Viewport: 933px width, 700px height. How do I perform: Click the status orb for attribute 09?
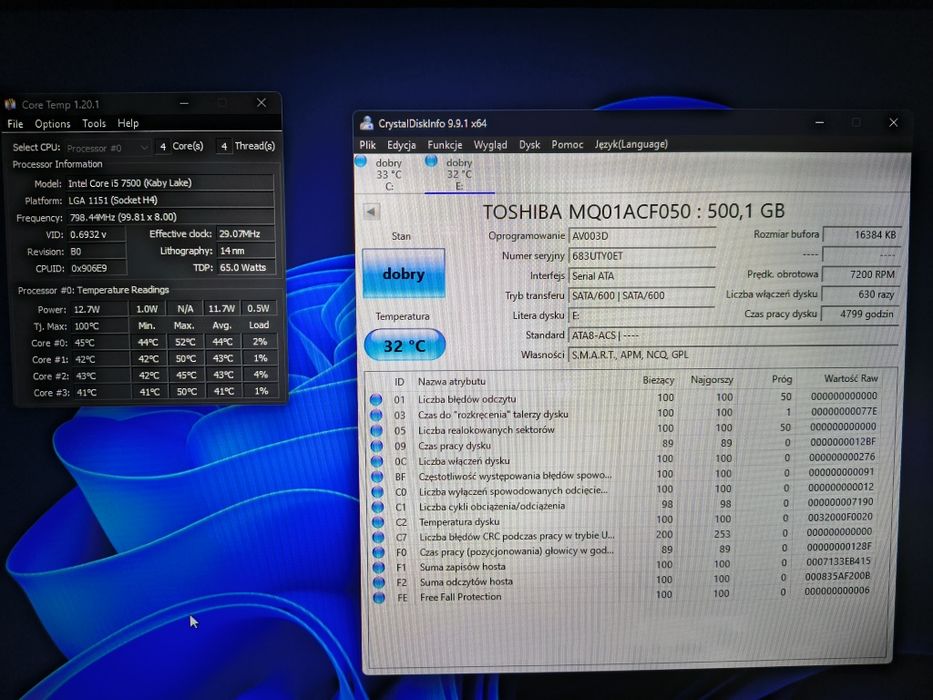pyautogui.click(x=377, y=446)
